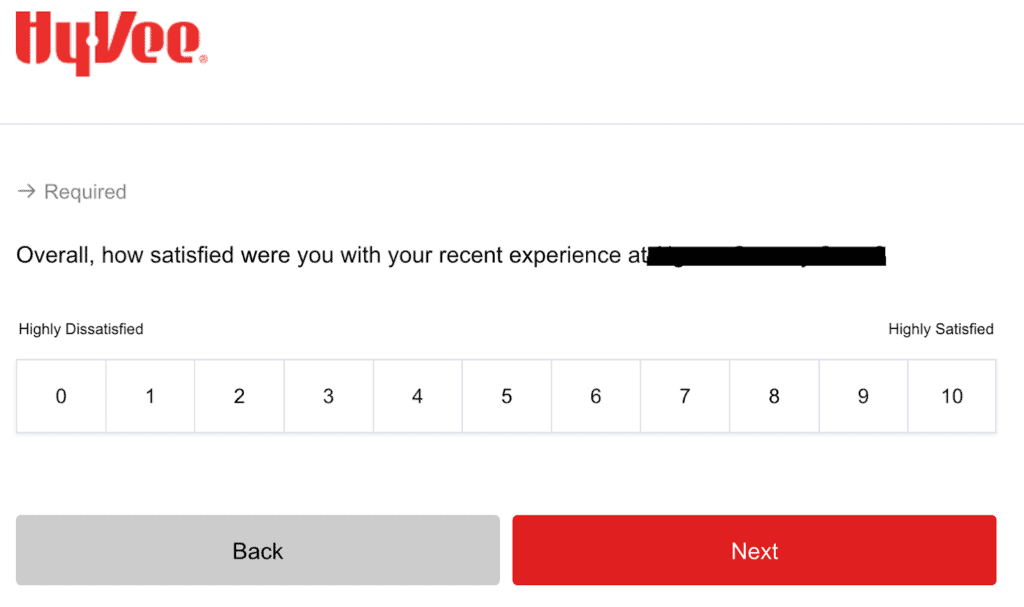
Task: Pick rating 2 on the scale
Action: [x=239, y=397]
